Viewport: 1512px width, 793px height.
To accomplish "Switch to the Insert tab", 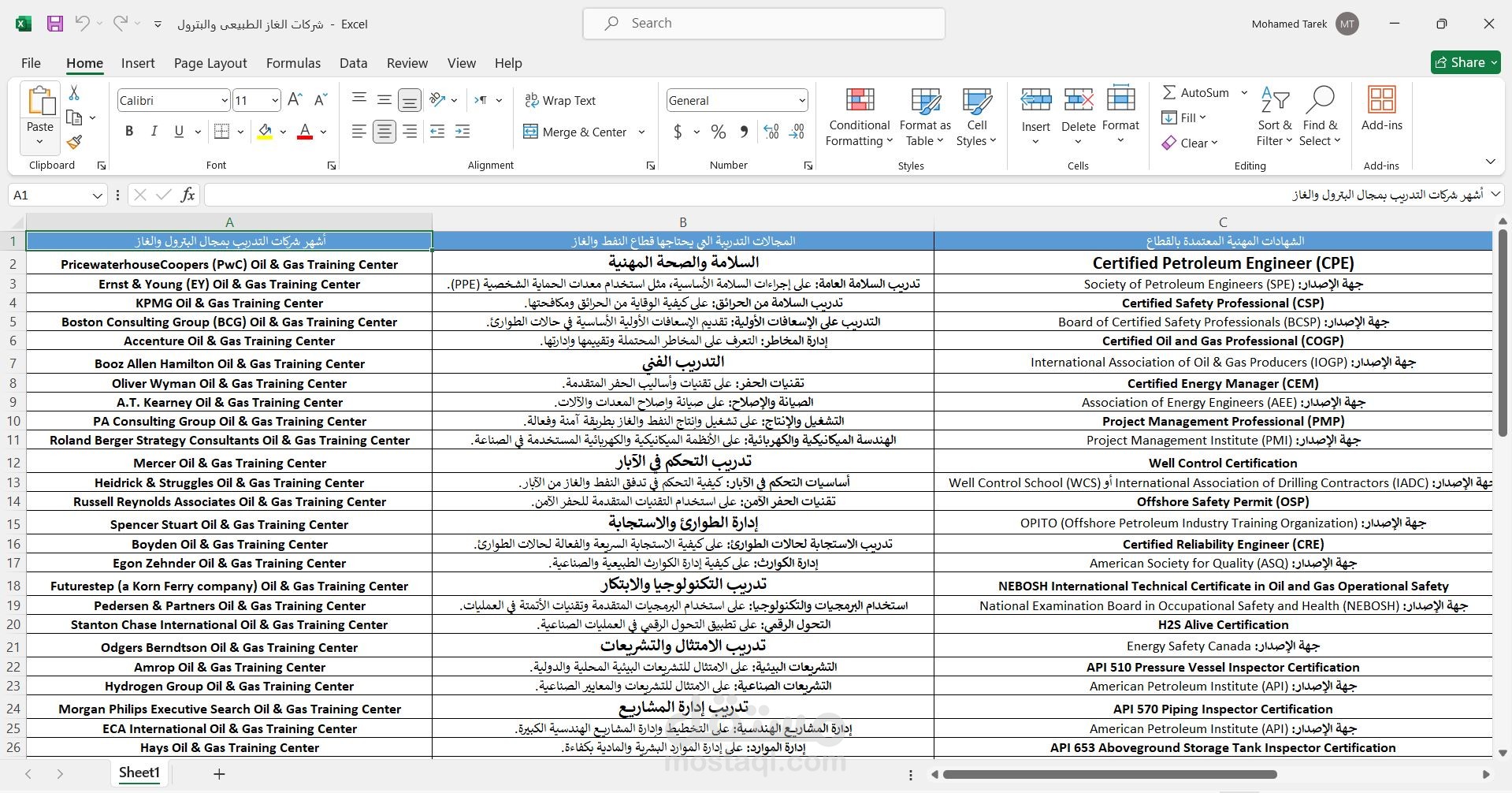I will tap(138, 63).
